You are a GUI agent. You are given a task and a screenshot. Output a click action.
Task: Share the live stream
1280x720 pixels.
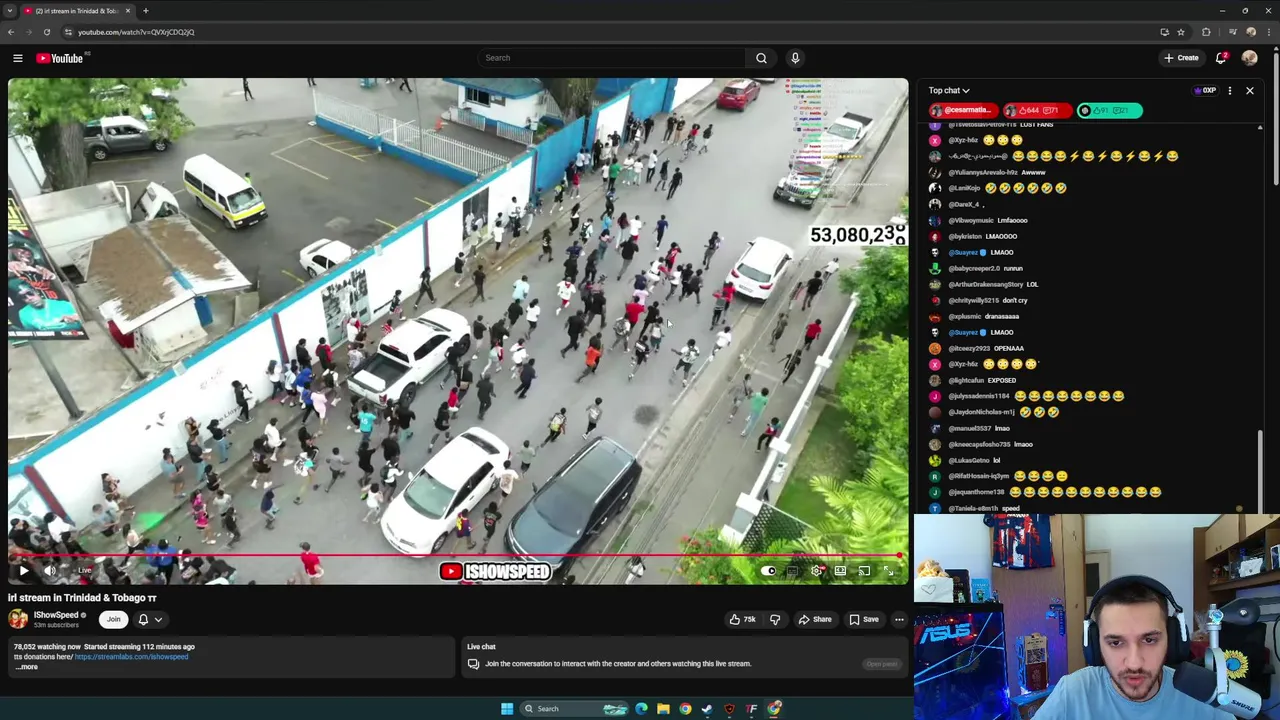tap(815, 619)
